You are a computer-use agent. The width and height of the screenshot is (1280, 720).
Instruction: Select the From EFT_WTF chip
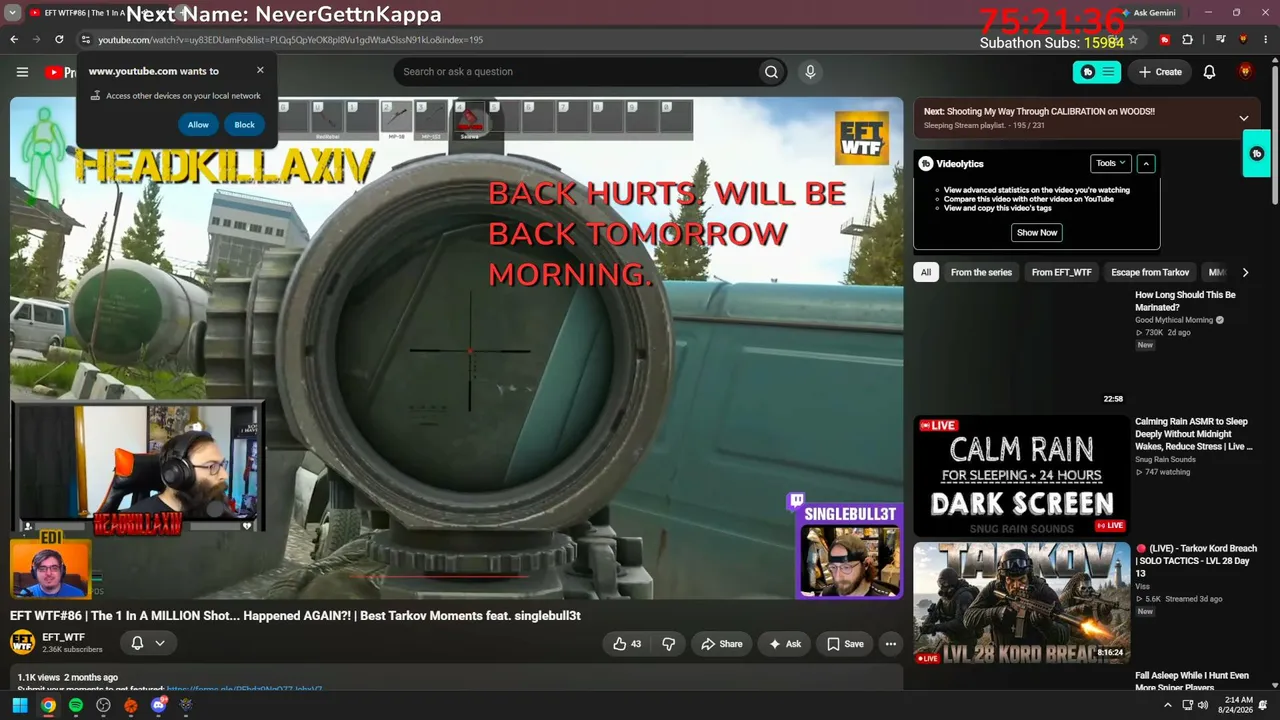click(x=1062, y=272)
